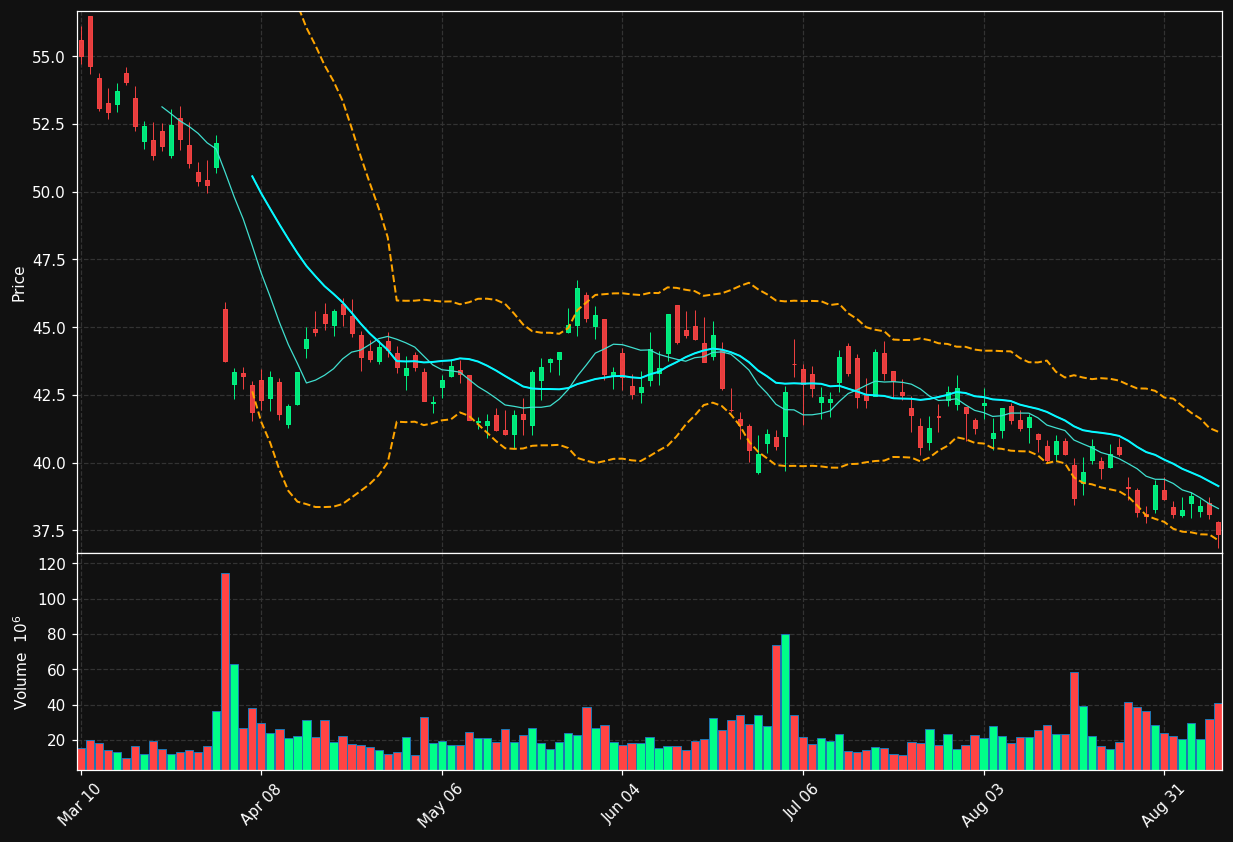Select the green volume bar reaching 80
1233x842 pixels.
coord(785,702)
